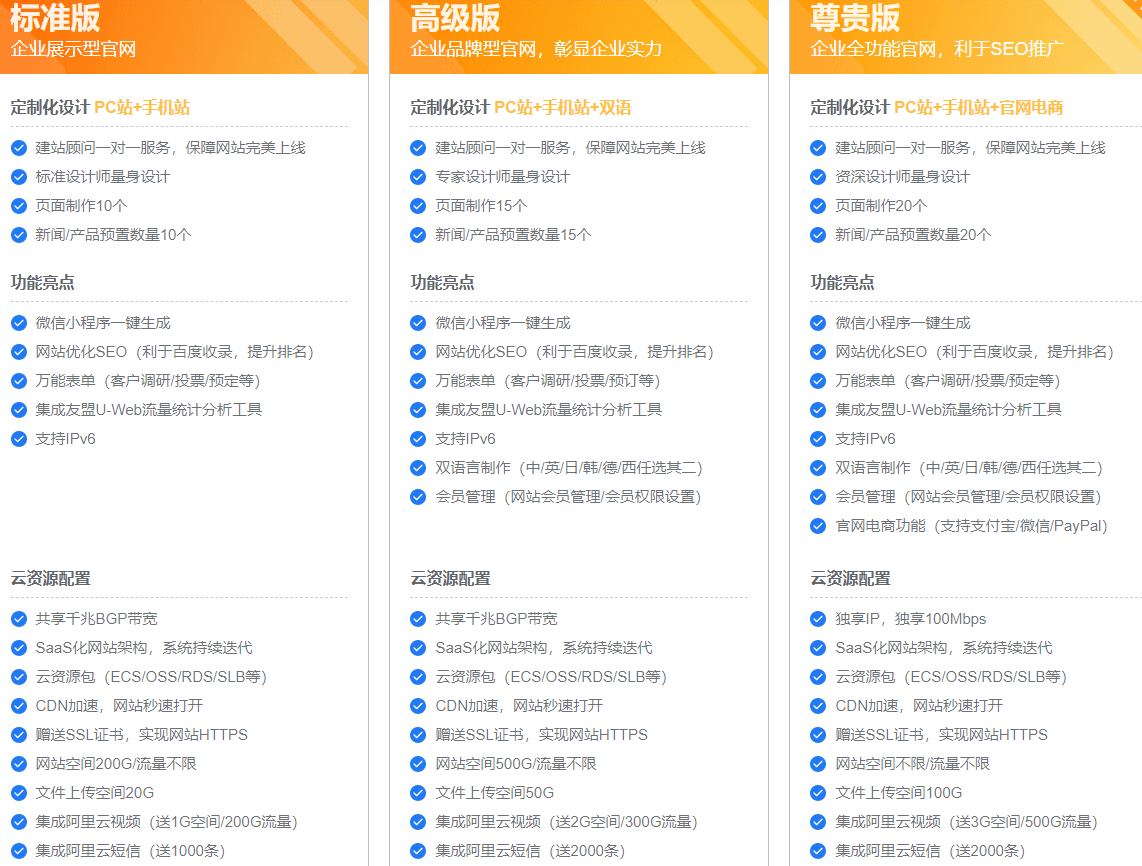Click check icon beside 标准设计师量身设计
Image resolution: width=1142 pixels, height=866 pixels.
tap(19, 177)
